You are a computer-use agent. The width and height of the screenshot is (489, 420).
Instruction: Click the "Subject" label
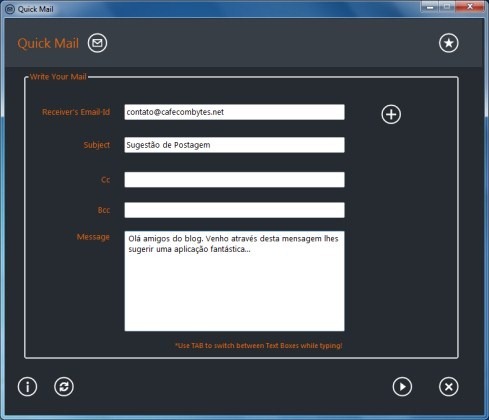coord(97,145)
